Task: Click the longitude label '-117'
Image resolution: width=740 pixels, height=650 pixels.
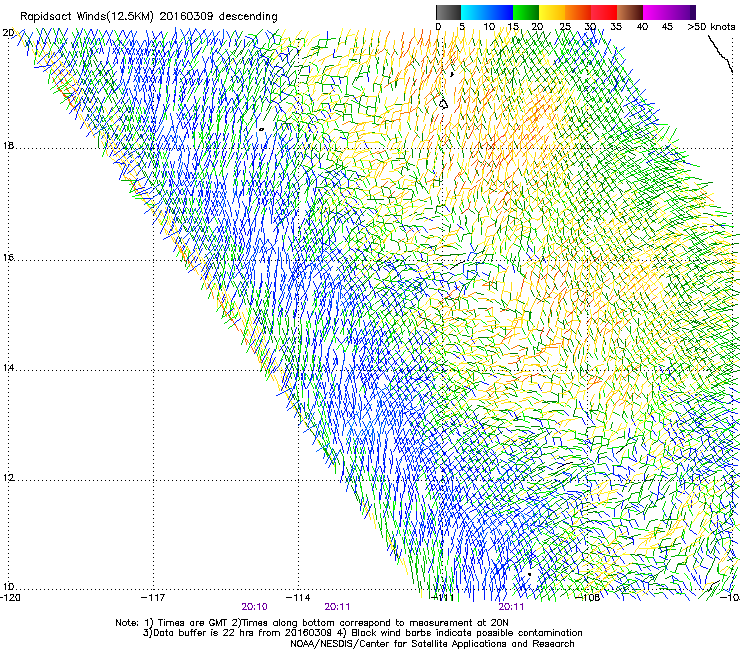Action: click(153, 598)
